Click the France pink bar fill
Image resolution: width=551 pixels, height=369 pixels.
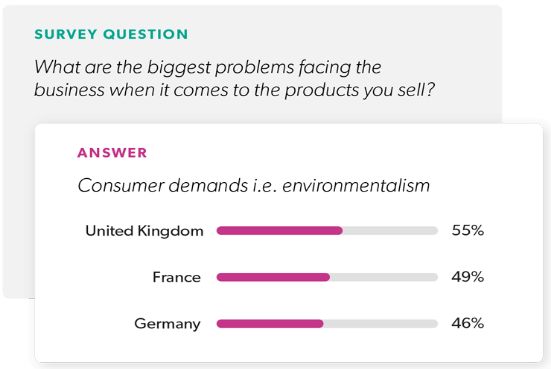(x=273, y=277)
